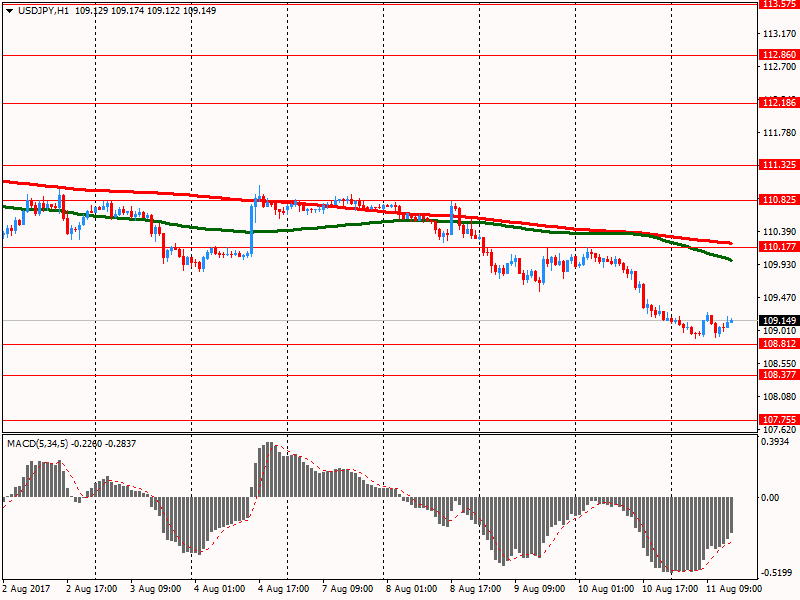This screenshot has height=600, width=800.
Task: Click the 10 Aug 01:00 time label
Action: tap(606, 589)
